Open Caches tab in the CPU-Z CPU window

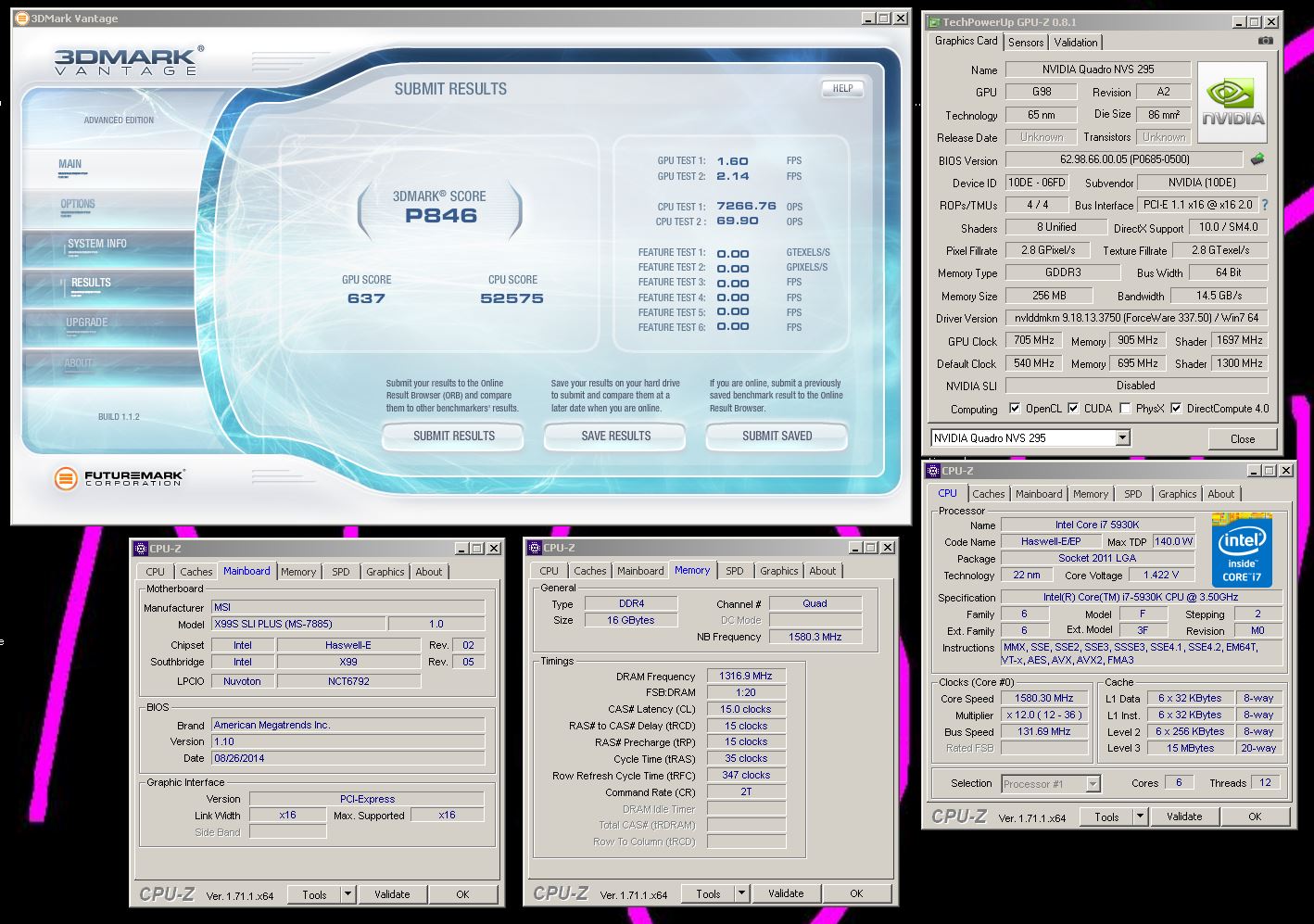point(989,494)
